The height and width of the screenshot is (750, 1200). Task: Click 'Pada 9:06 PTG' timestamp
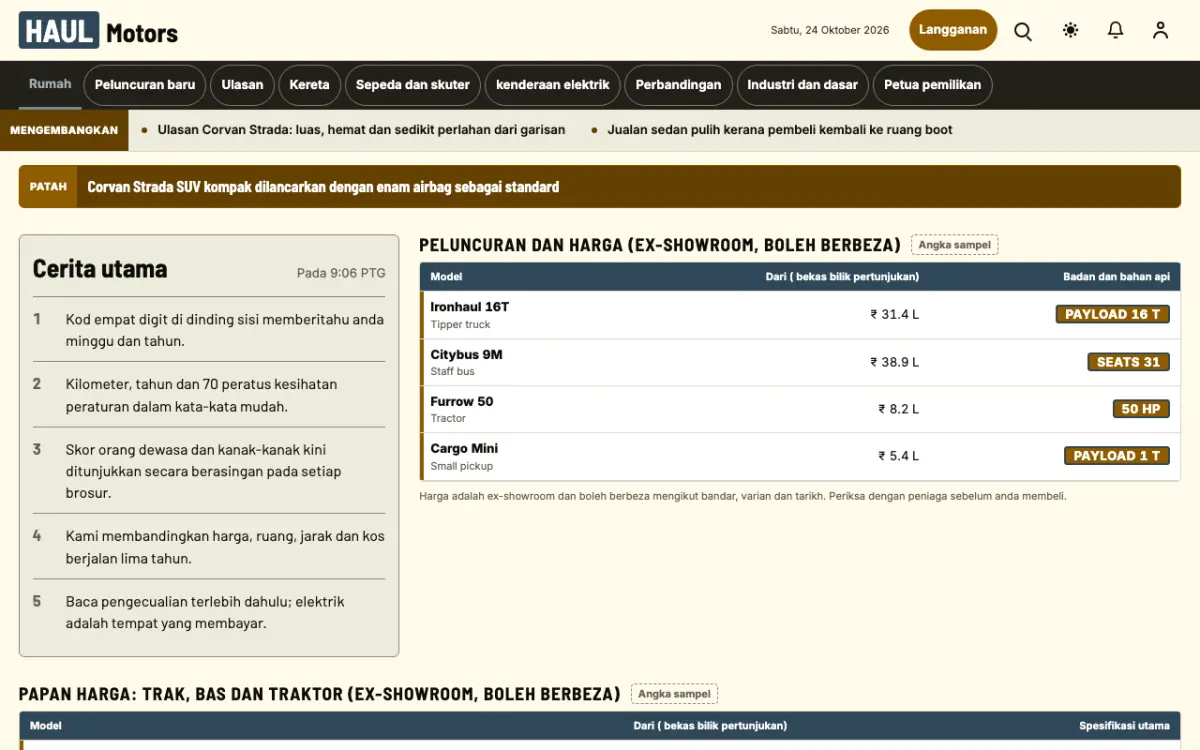[x=341, y=273]
